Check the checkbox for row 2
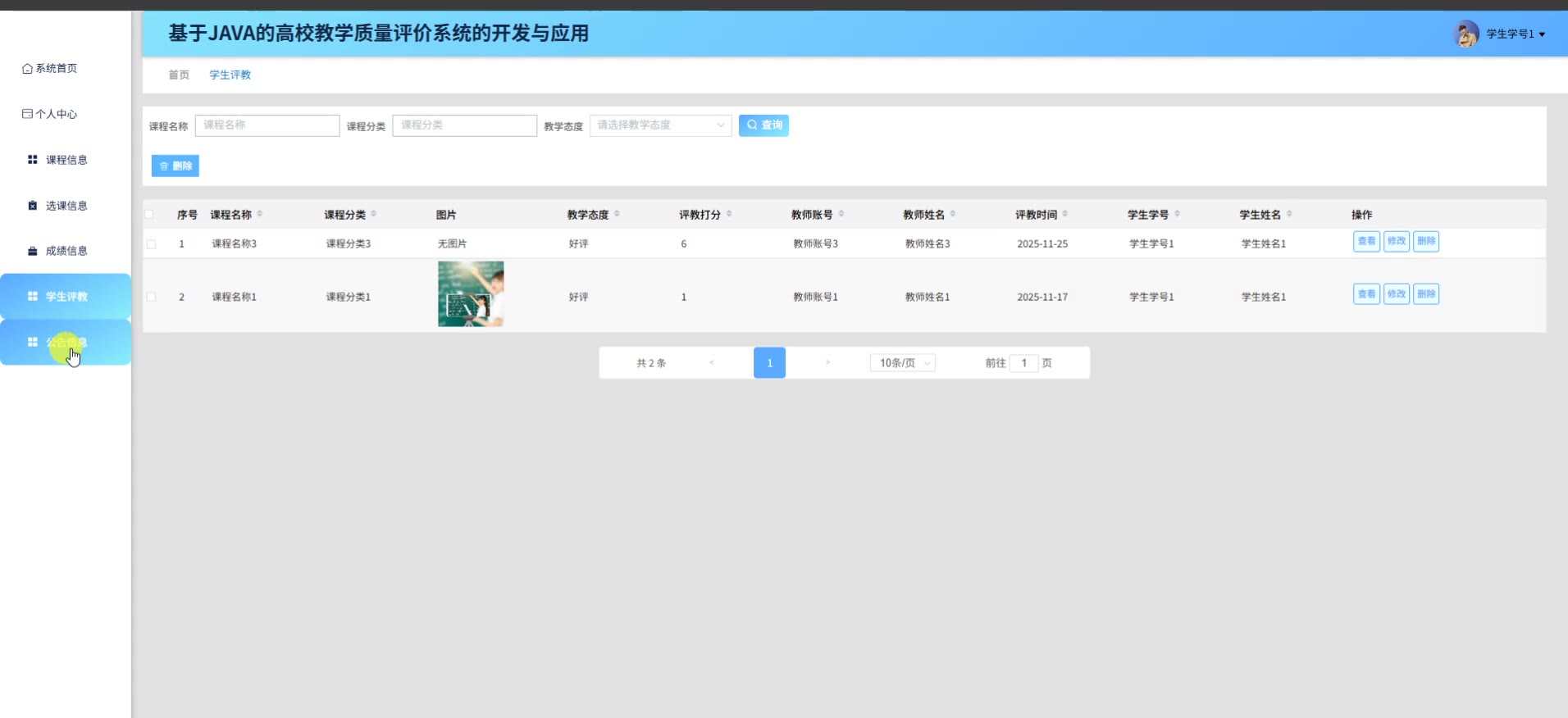The width and height of the screenshot is (1568, 718). (x=151, y=297)
